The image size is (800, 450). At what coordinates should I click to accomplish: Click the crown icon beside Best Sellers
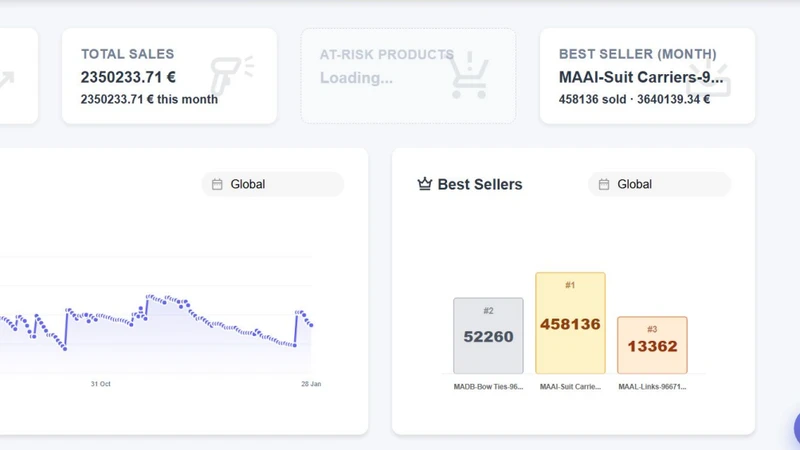(424, 184)
